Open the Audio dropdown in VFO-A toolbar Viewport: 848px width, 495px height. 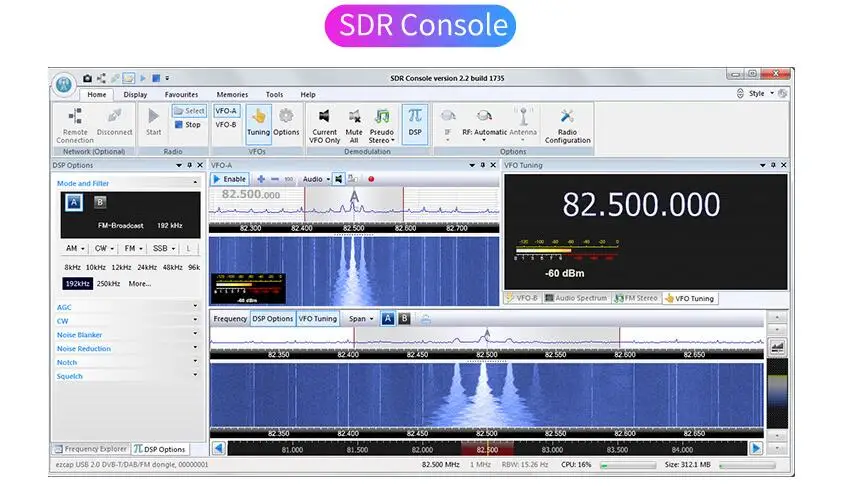tap(316, 179)
